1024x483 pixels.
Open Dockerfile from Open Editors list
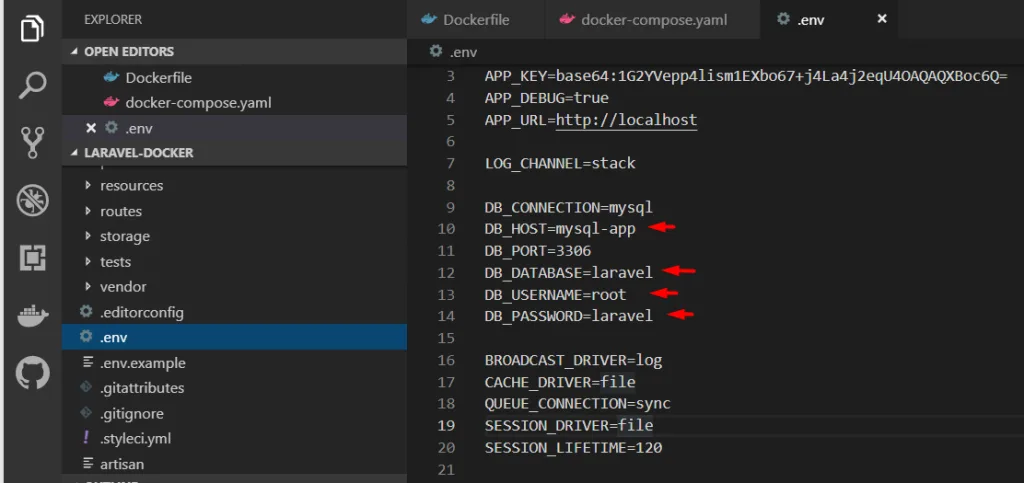coord(234,78)
